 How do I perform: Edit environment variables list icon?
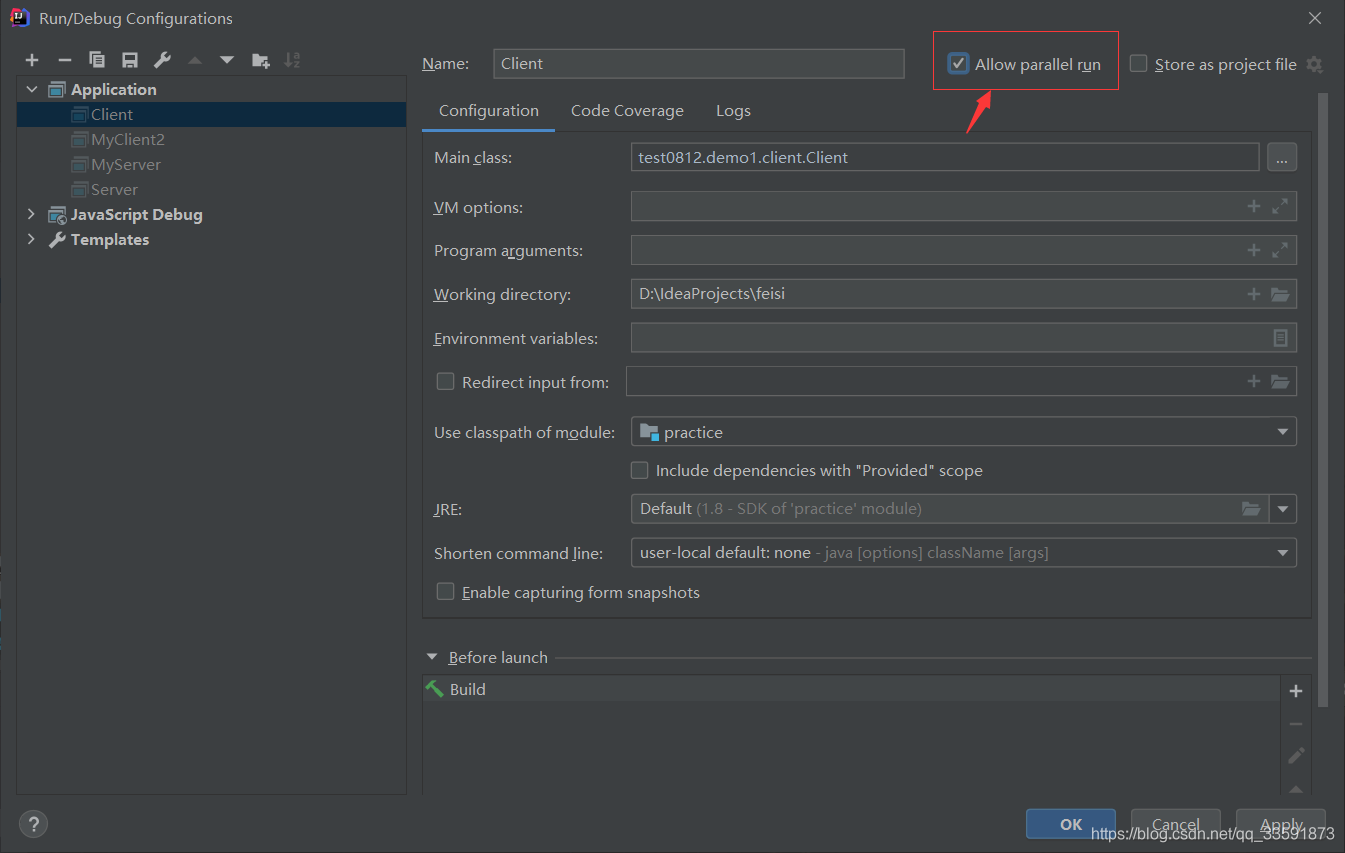1280,338
